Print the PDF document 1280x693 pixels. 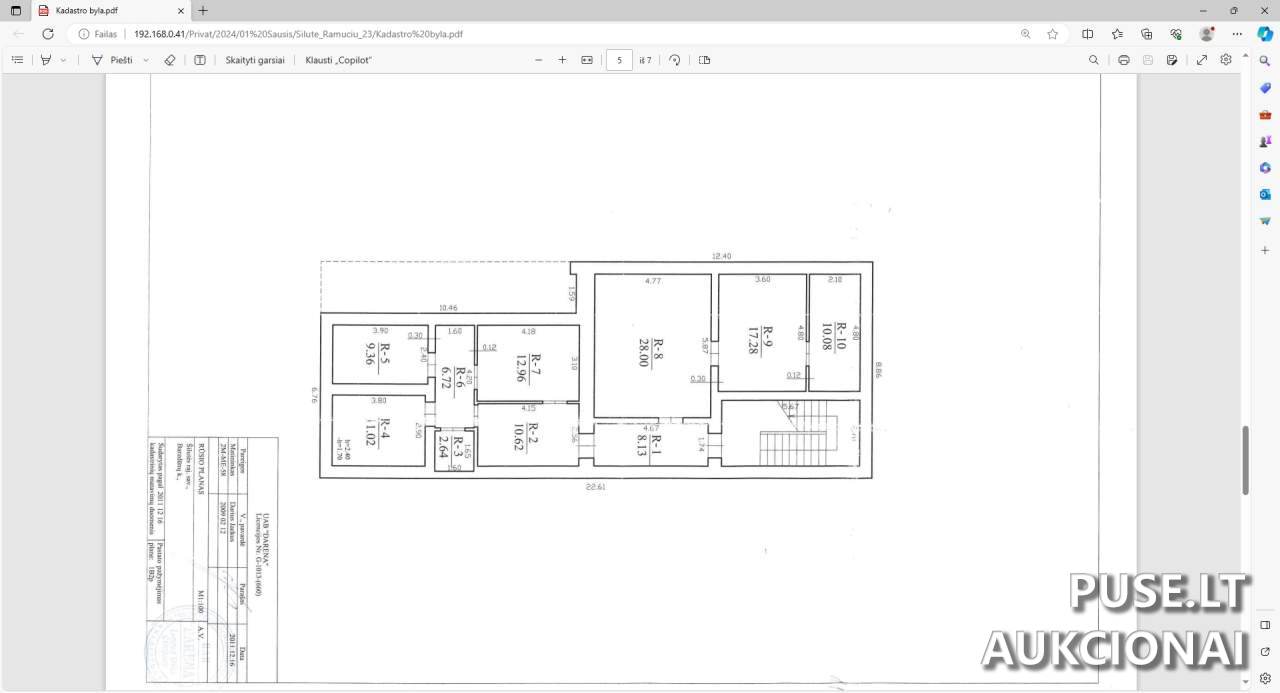(1124, 60)
